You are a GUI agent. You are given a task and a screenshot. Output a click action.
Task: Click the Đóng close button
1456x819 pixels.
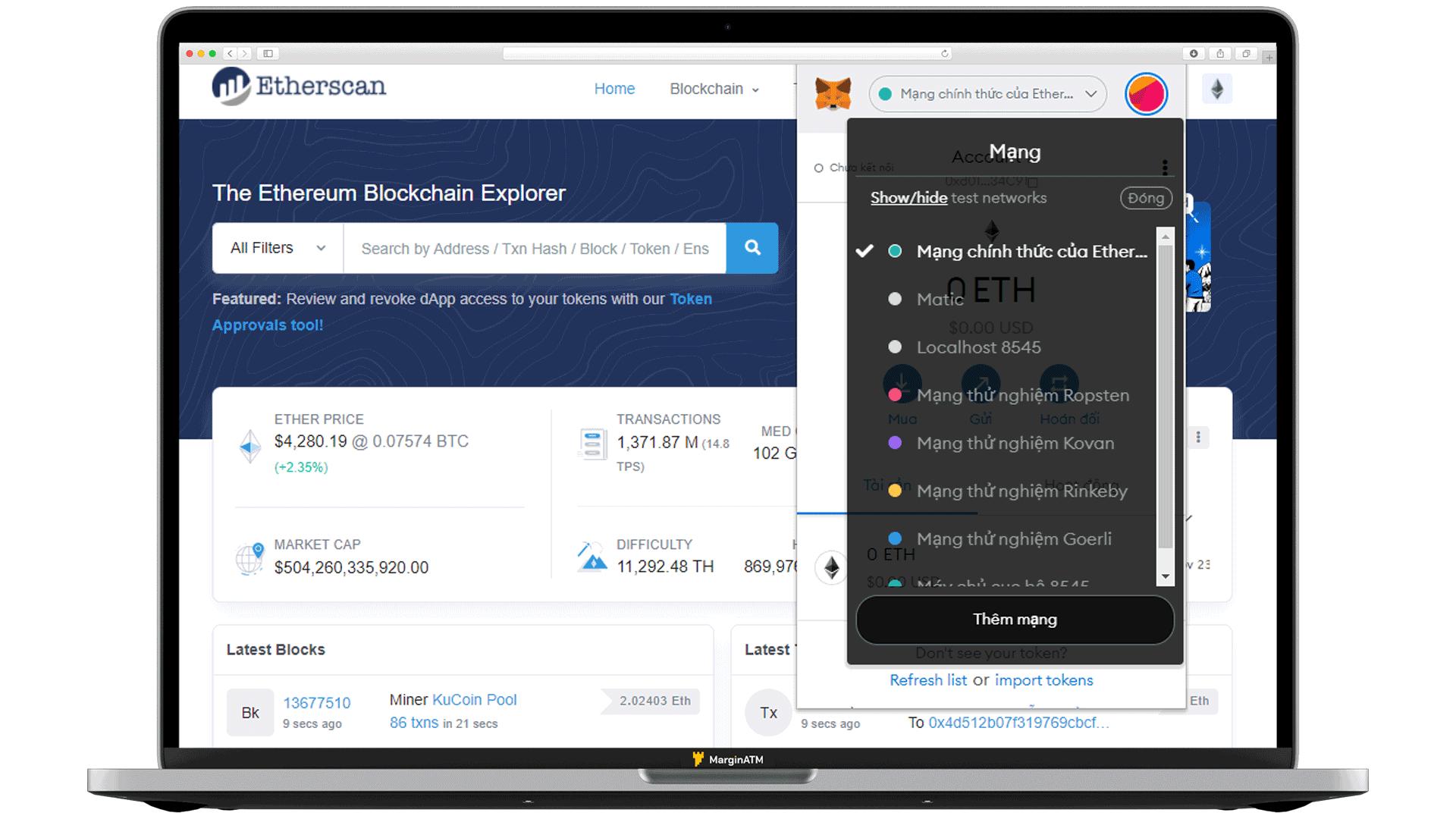[x=1146, y=198]
